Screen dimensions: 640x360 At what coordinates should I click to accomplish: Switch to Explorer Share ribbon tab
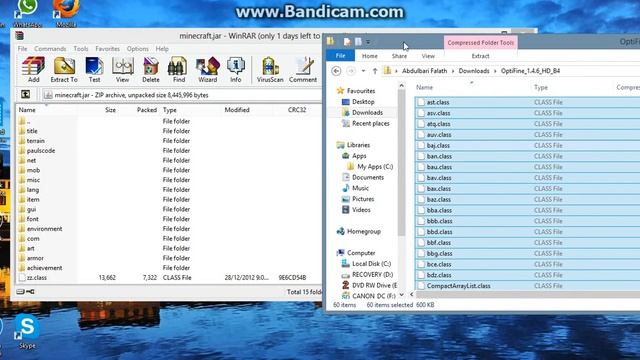(x=399, y=56)
